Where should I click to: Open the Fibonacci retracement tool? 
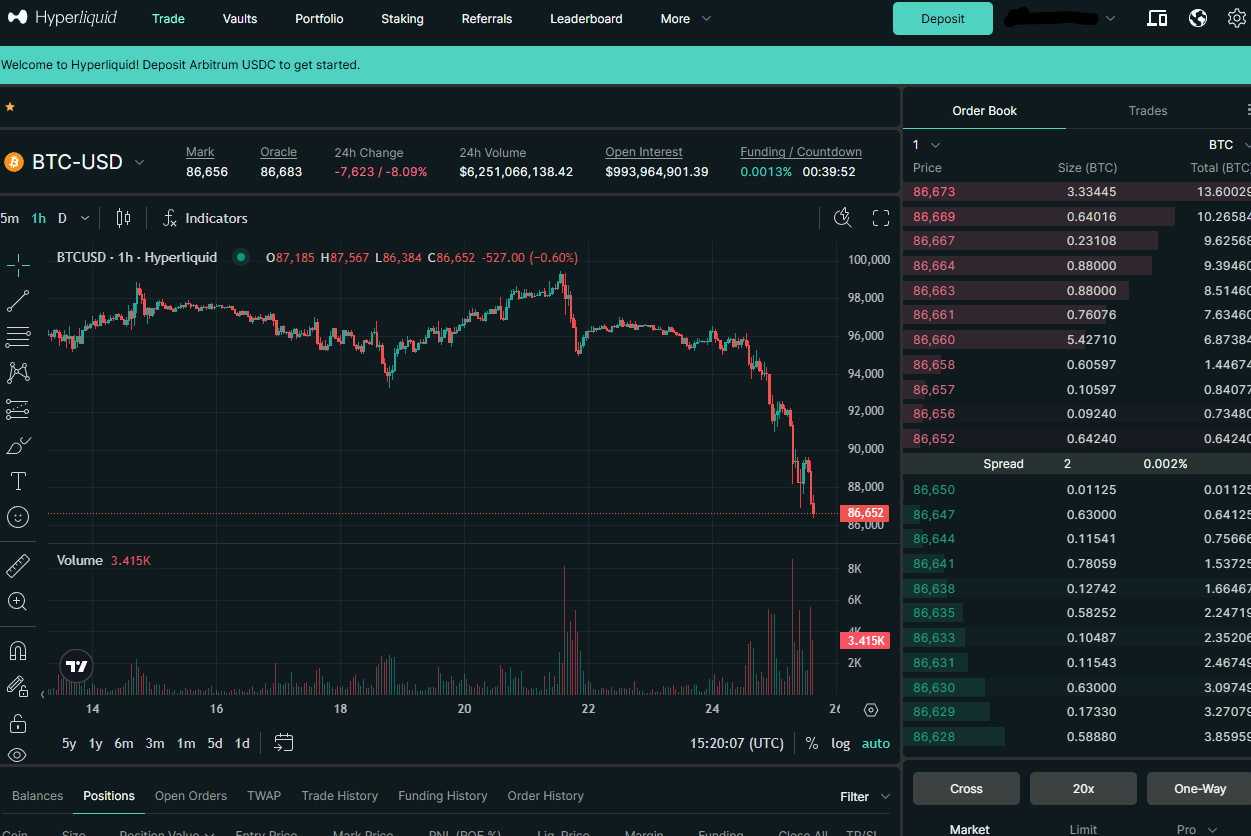[18, 336]
